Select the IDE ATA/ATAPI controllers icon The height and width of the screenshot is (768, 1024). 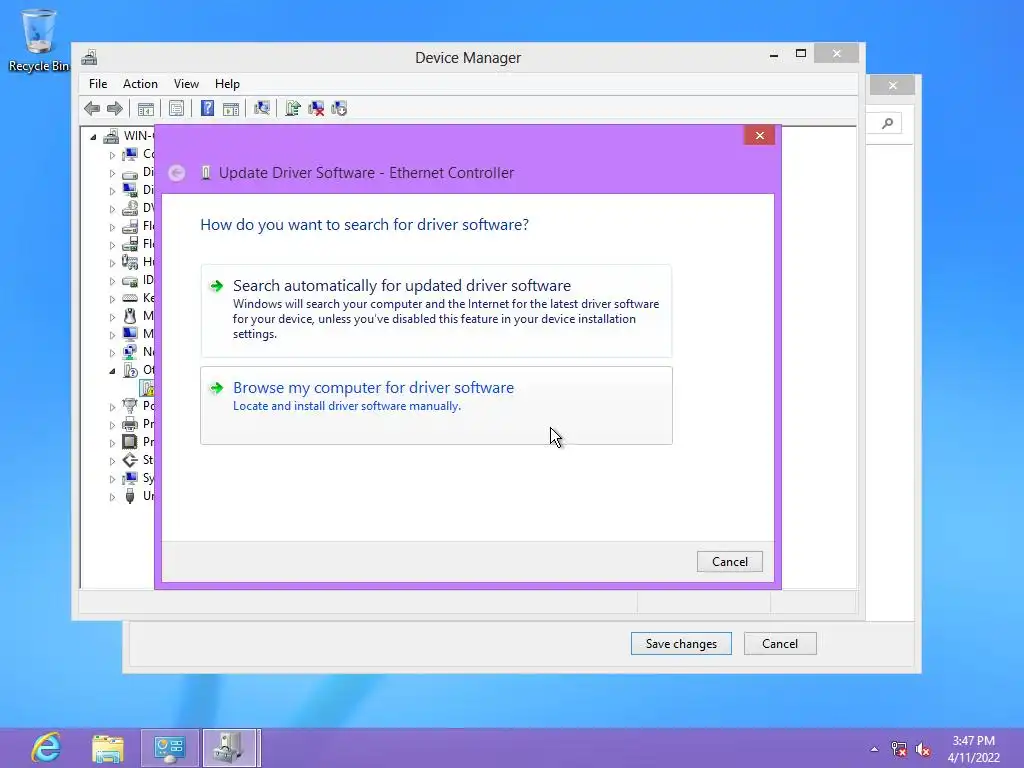click(x=130, y=280)
